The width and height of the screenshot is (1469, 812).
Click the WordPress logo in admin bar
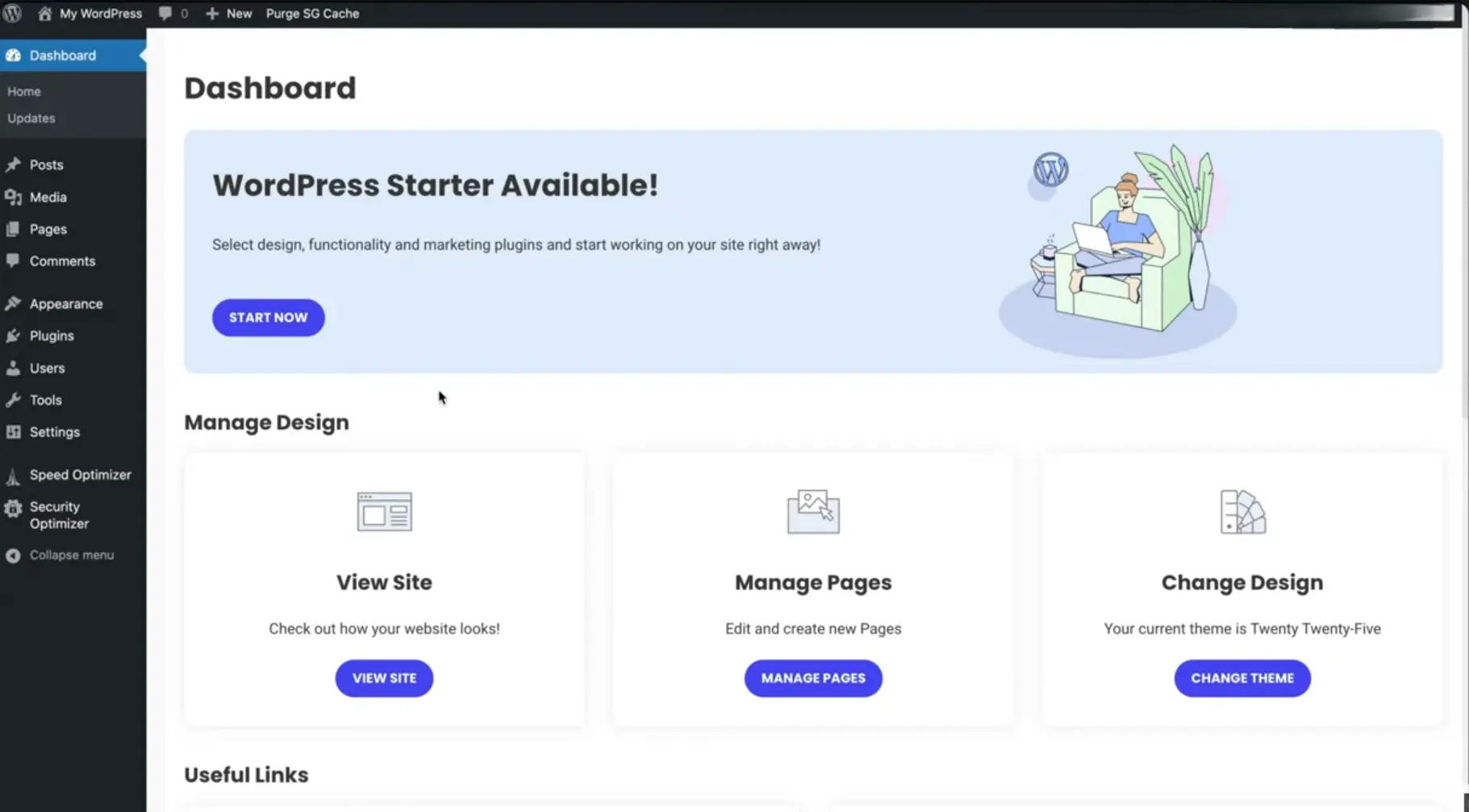12,13
